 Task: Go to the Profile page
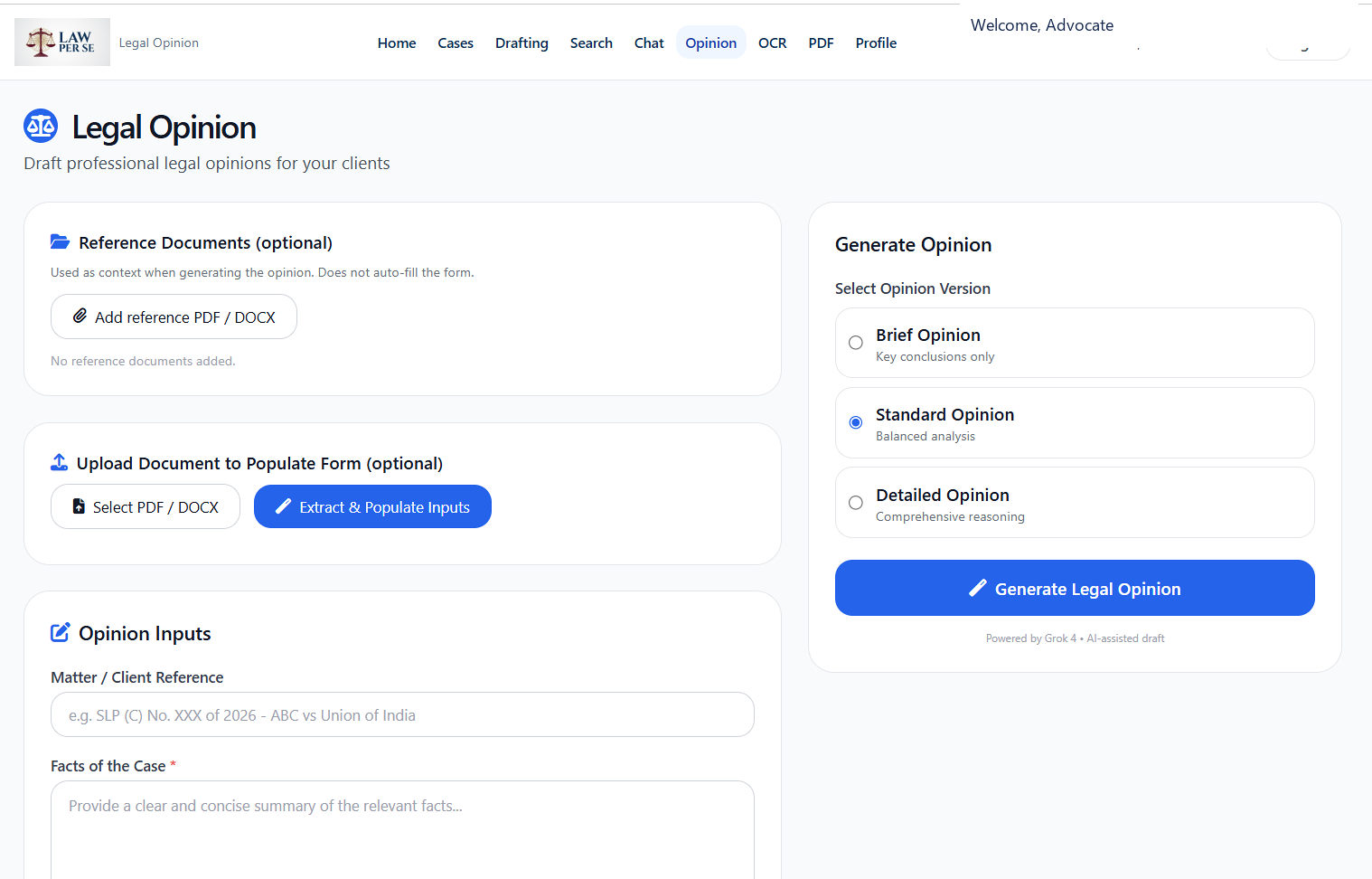point(876,43)
